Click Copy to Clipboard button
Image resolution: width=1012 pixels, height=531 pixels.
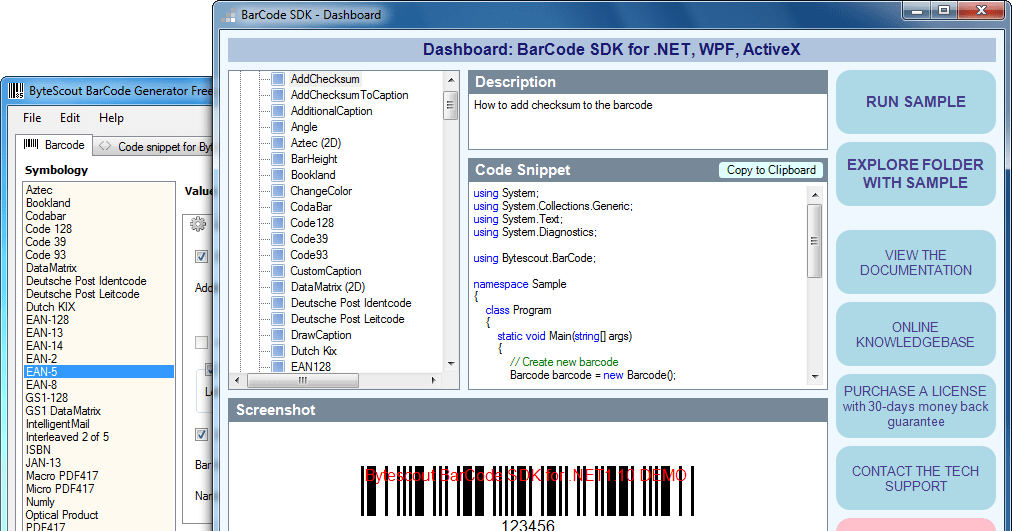771,170
